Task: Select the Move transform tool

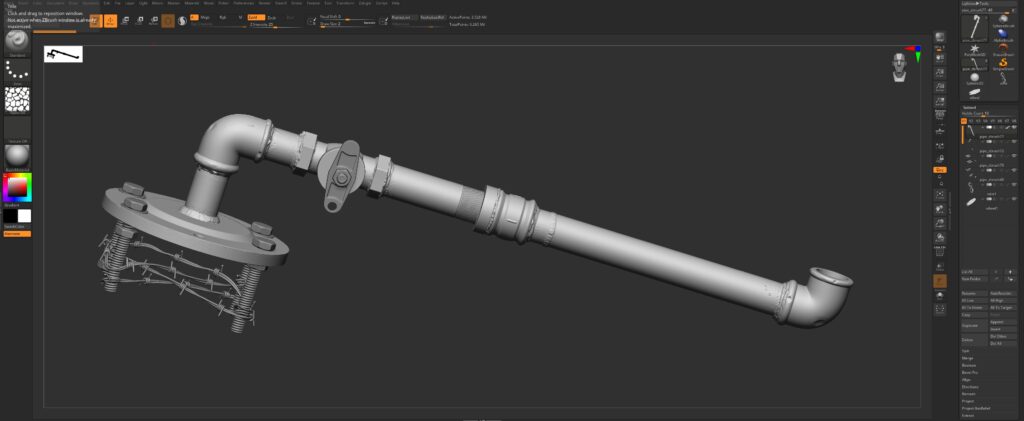Action: click(x=125, y=21)
